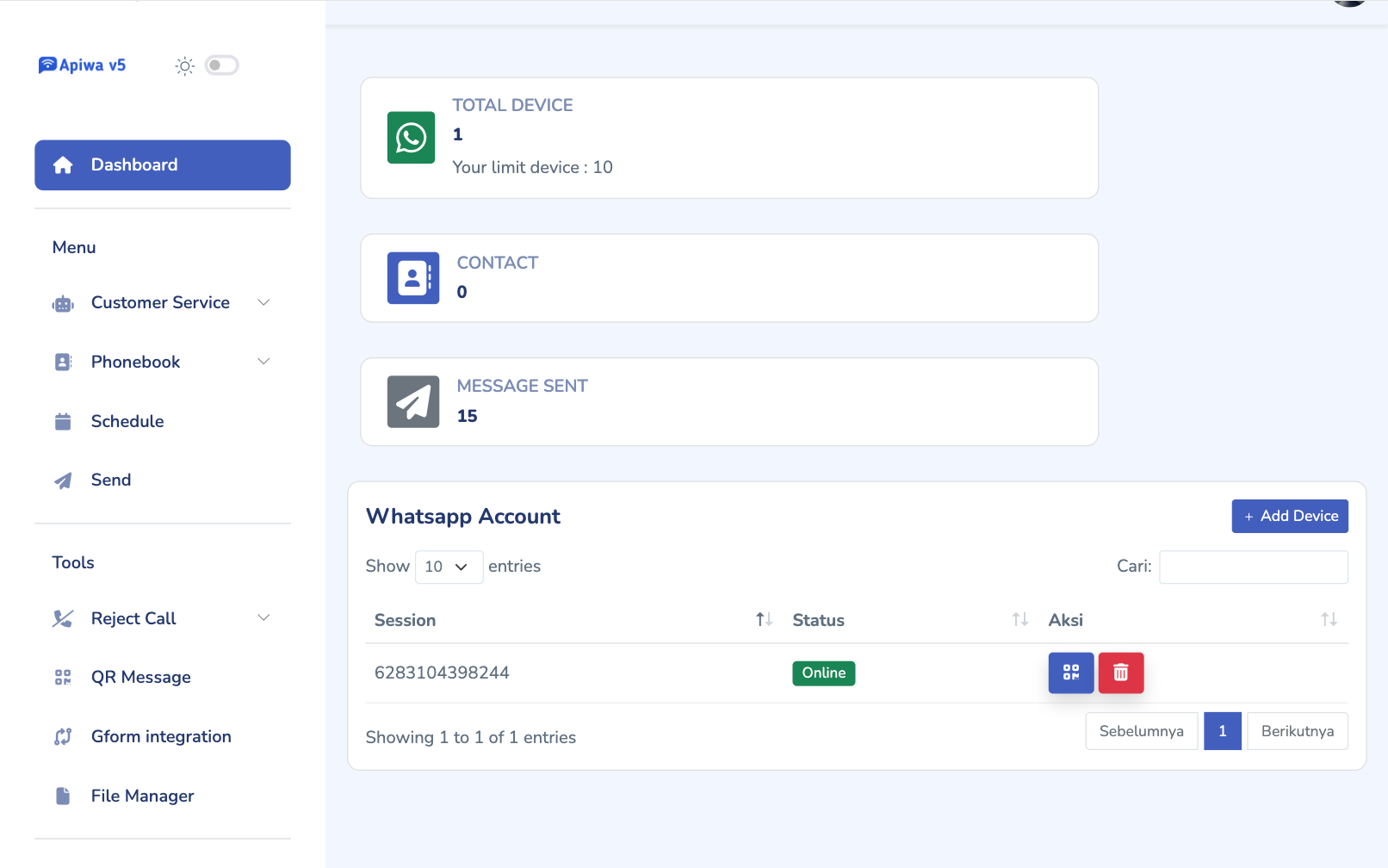This screenshot has width=1388, height=868.
Task: Expand the Reject Call submenu
Action: coord(162,618)
